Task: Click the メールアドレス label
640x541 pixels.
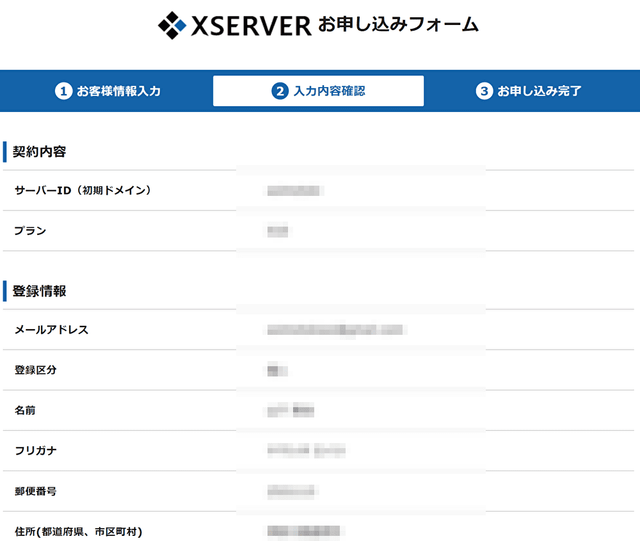Action: [x=51, y=329]
